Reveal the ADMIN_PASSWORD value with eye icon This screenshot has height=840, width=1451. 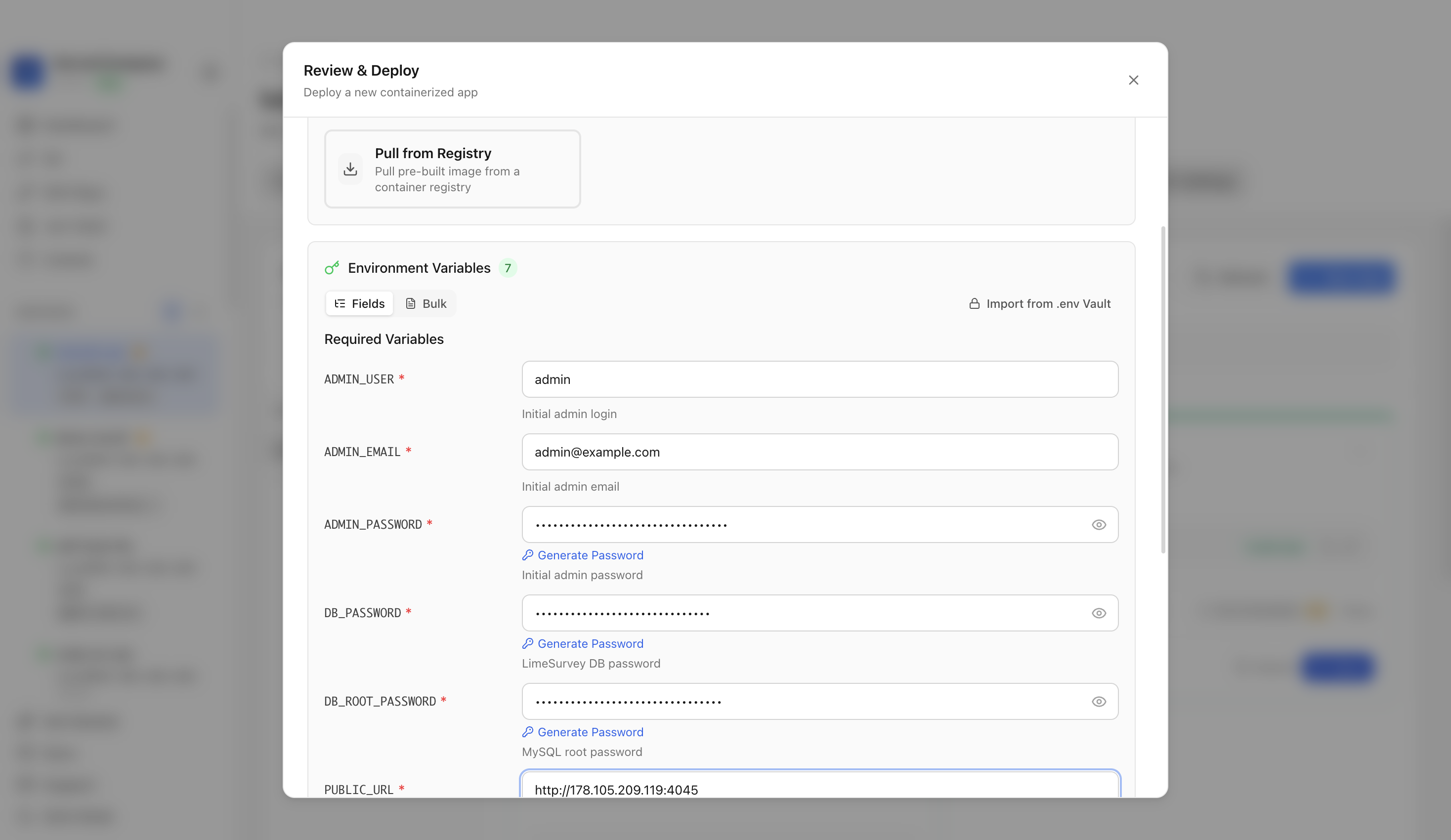(1099, 524)
